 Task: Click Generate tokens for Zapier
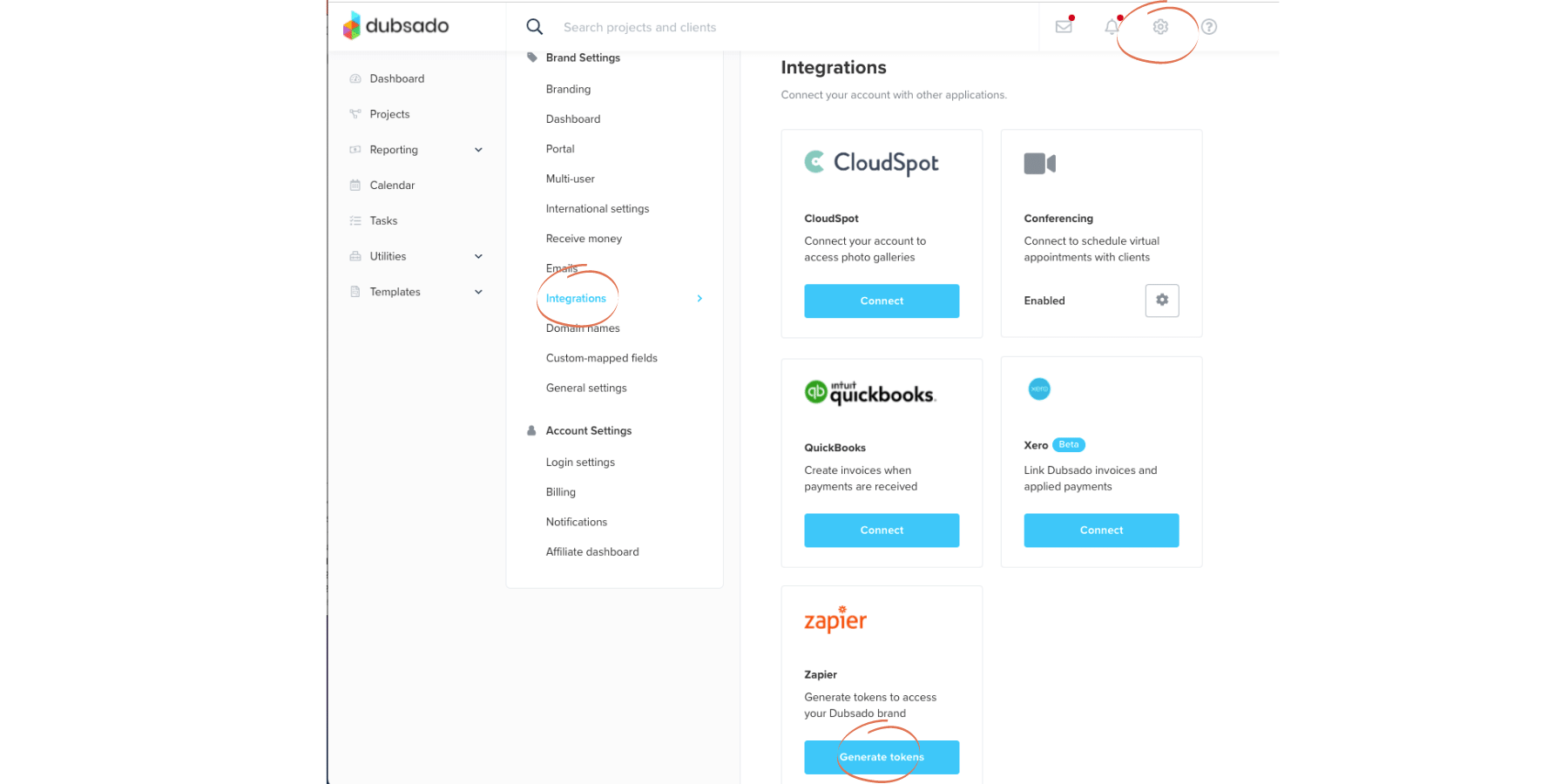[x=882, y=757]
